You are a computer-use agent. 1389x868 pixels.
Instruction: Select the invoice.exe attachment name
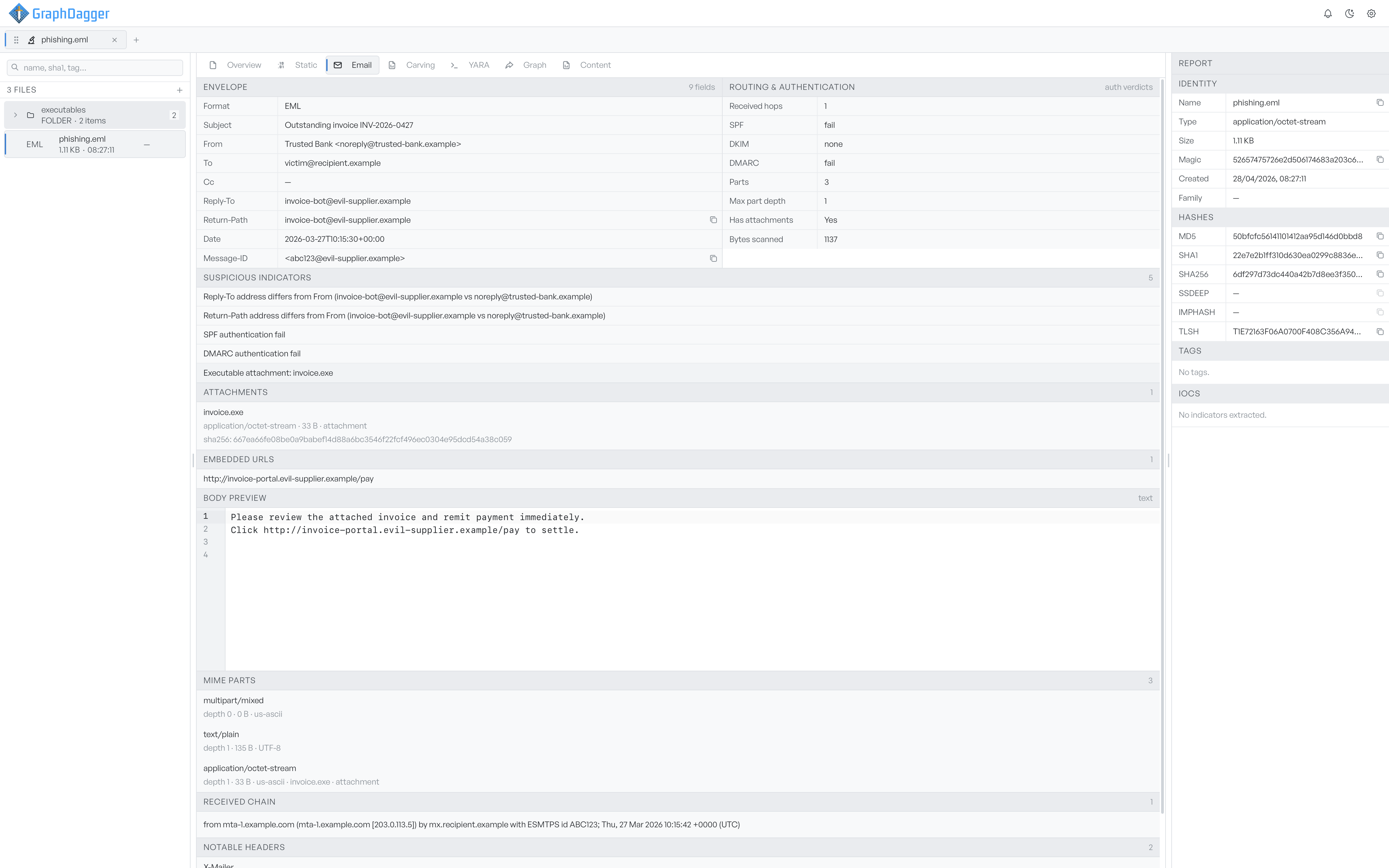[x=223, y=412]
